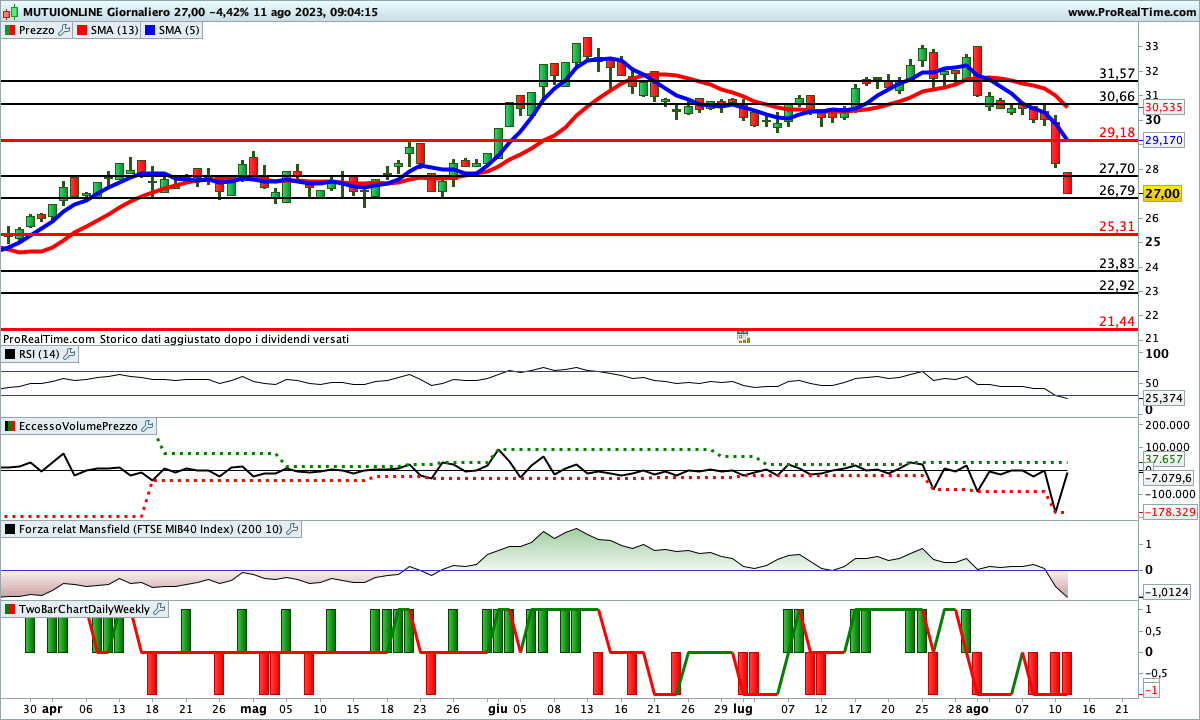Click the 29,18 red resistance level label
The width and height of the screenshot is (1200, 720).
click(1116, 132)
